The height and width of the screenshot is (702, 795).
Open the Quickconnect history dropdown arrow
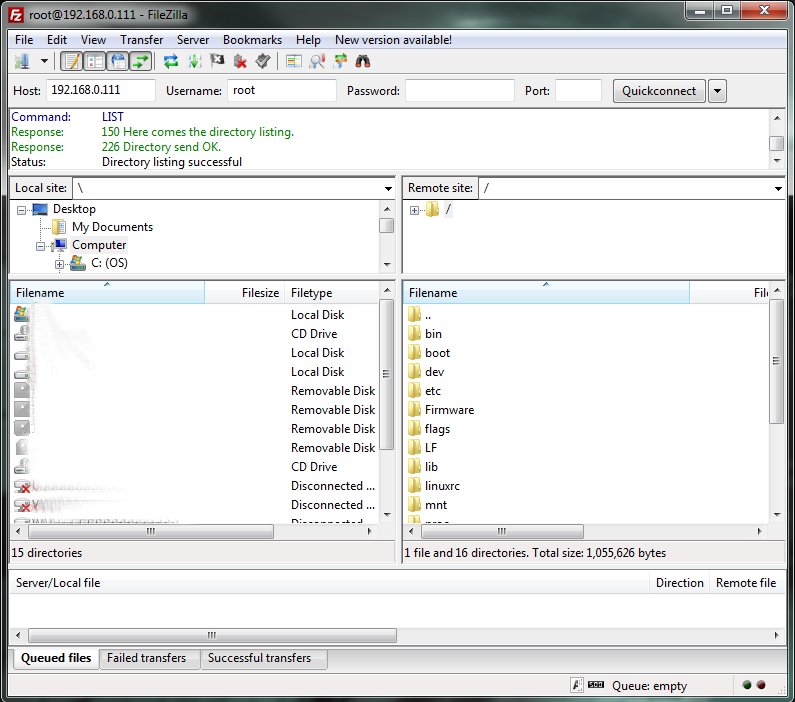pos(717,91)
